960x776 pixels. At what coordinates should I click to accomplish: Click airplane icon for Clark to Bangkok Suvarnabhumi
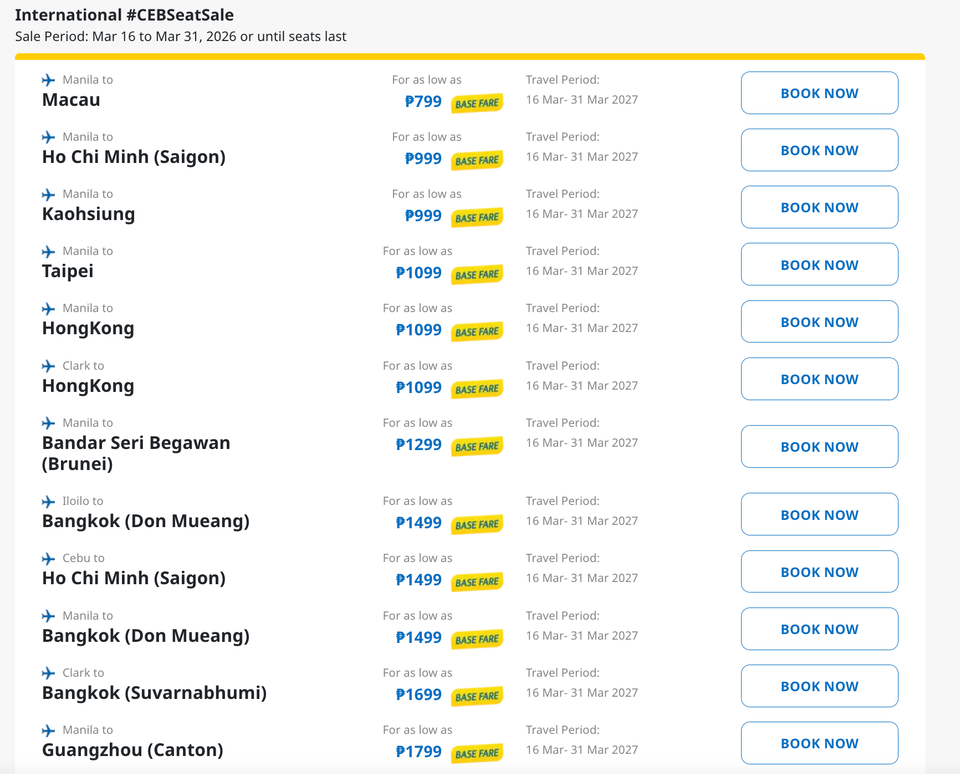(x=48, y=673)
